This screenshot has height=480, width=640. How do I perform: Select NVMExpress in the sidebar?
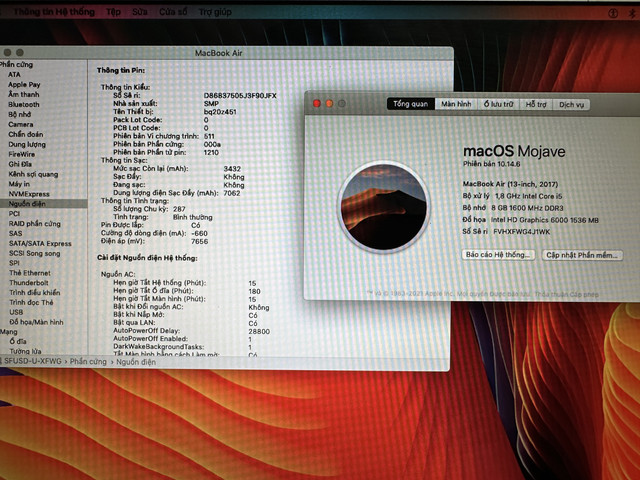click(29, 194)
